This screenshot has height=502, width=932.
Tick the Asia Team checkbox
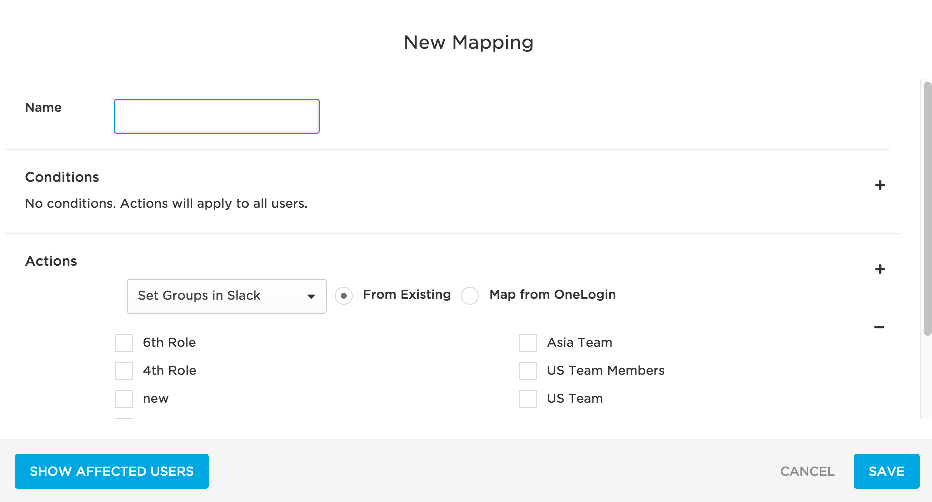pos(528,343)
